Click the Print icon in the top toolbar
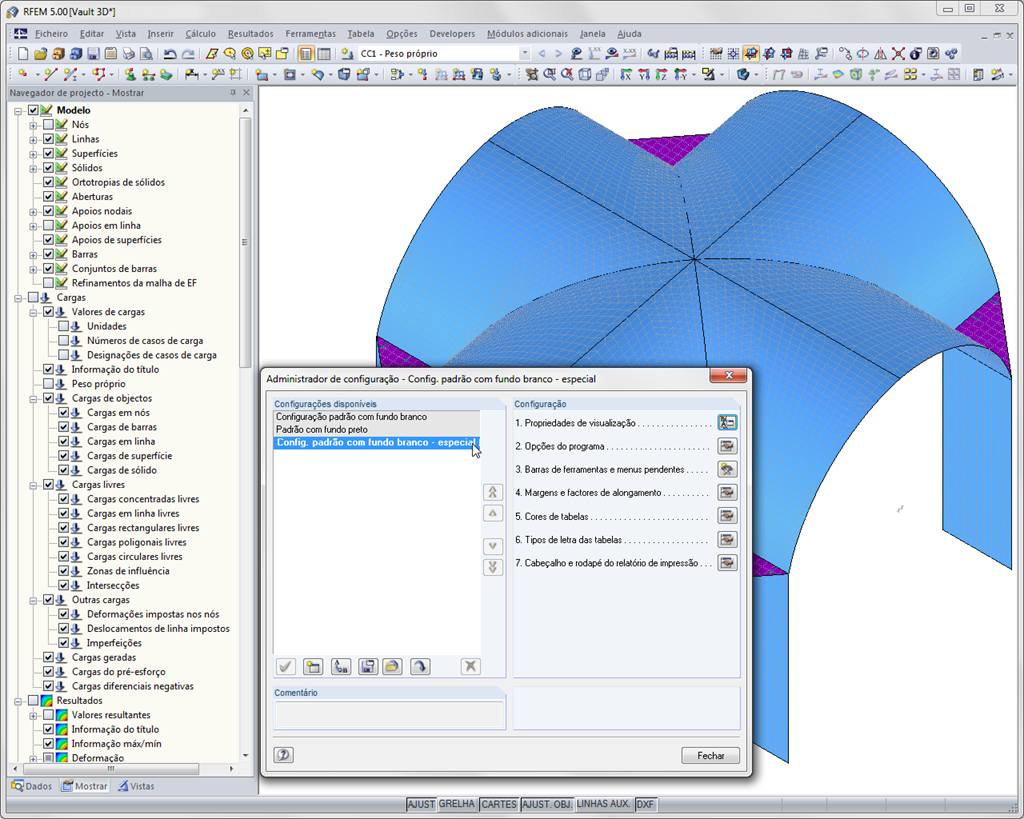Viewport: 1024px width, 819px height. coord(129,54)
